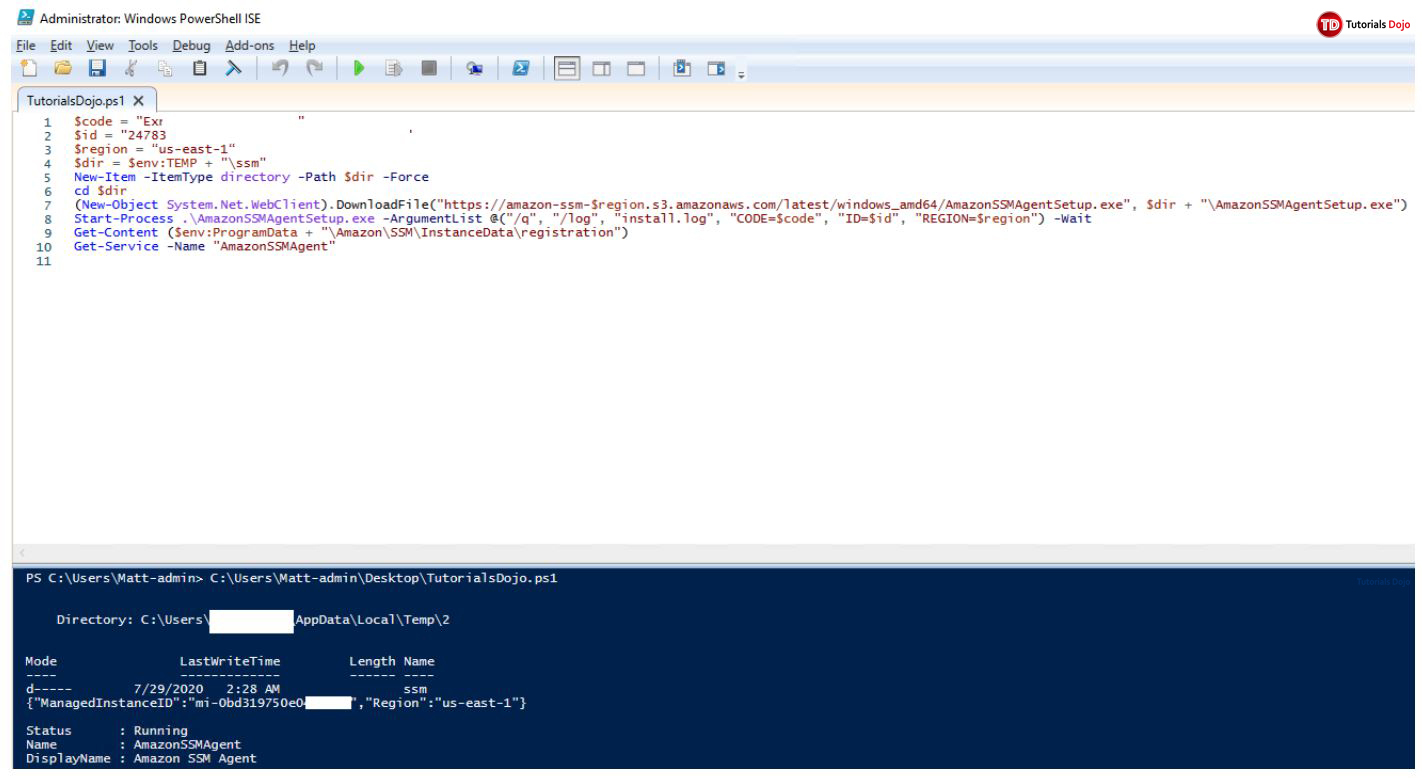Redo the last edit

click(x=314, y=69)
